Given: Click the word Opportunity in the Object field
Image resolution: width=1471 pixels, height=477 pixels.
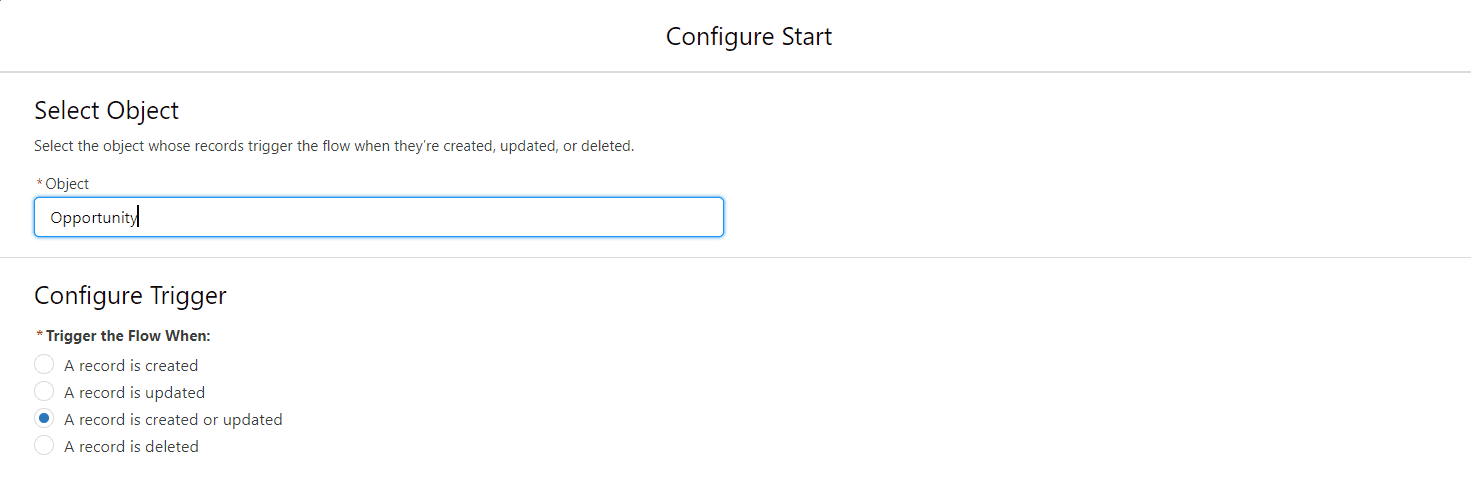Looking at the screenshot, I should (94, 218).
